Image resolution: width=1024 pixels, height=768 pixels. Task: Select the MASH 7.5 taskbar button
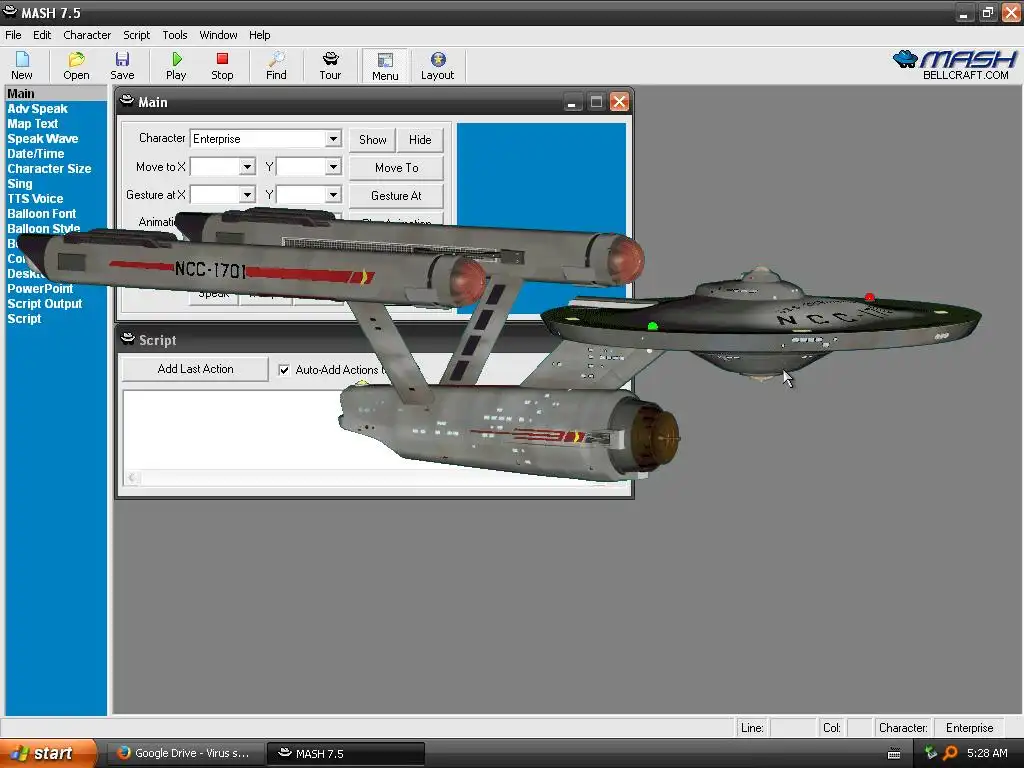point(345,753)
